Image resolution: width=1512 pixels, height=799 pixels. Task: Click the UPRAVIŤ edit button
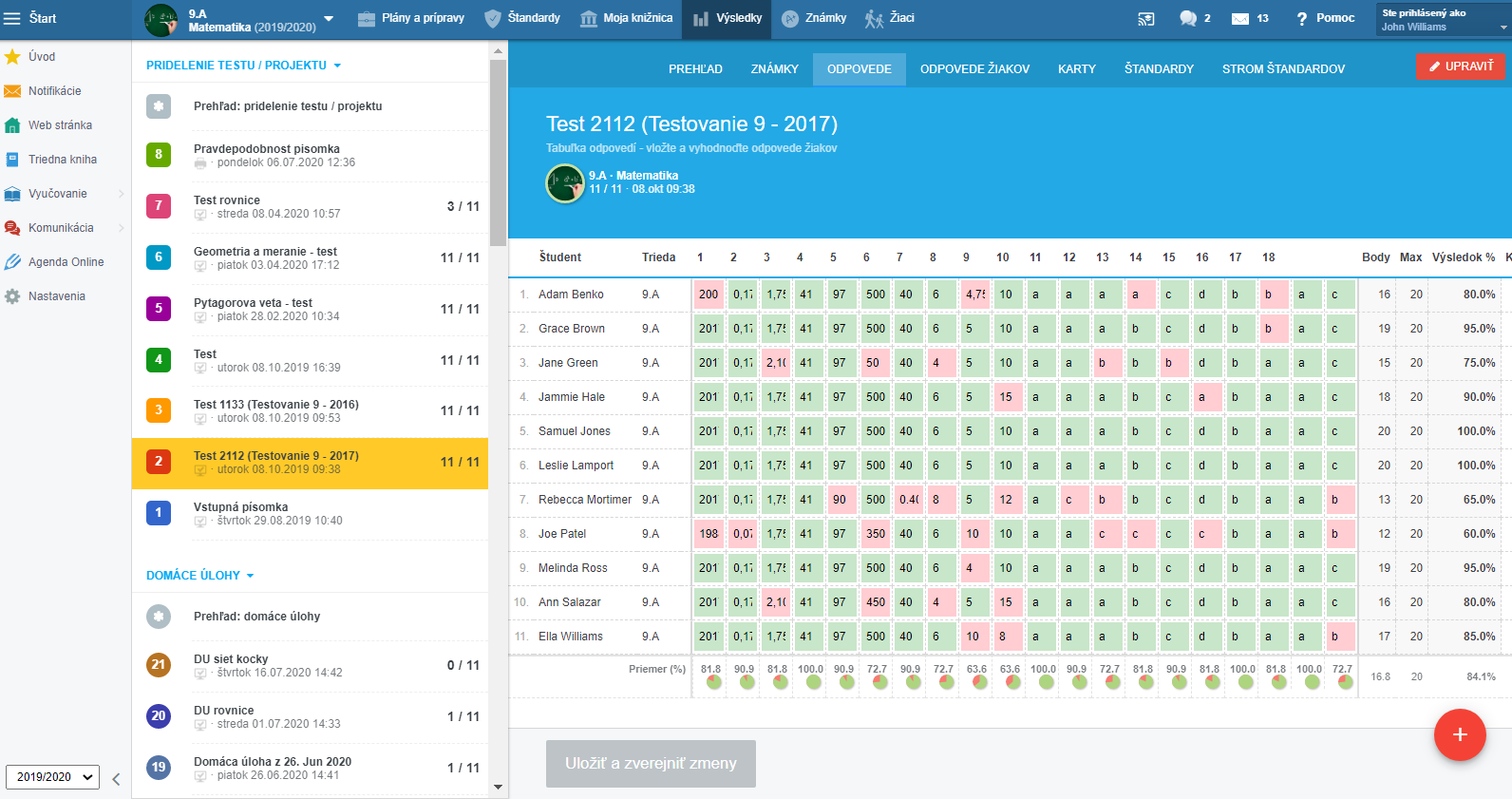coord(1461,67)
